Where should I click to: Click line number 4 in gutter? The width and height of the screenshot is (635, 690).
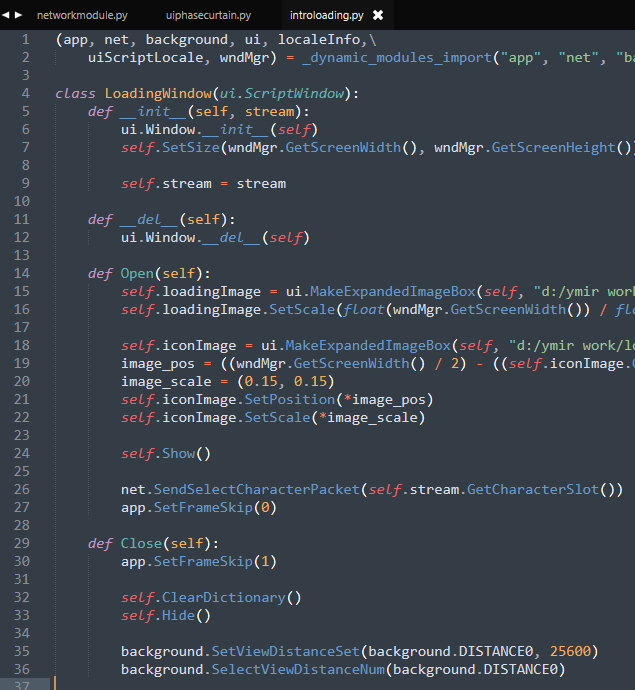point(26,93)
